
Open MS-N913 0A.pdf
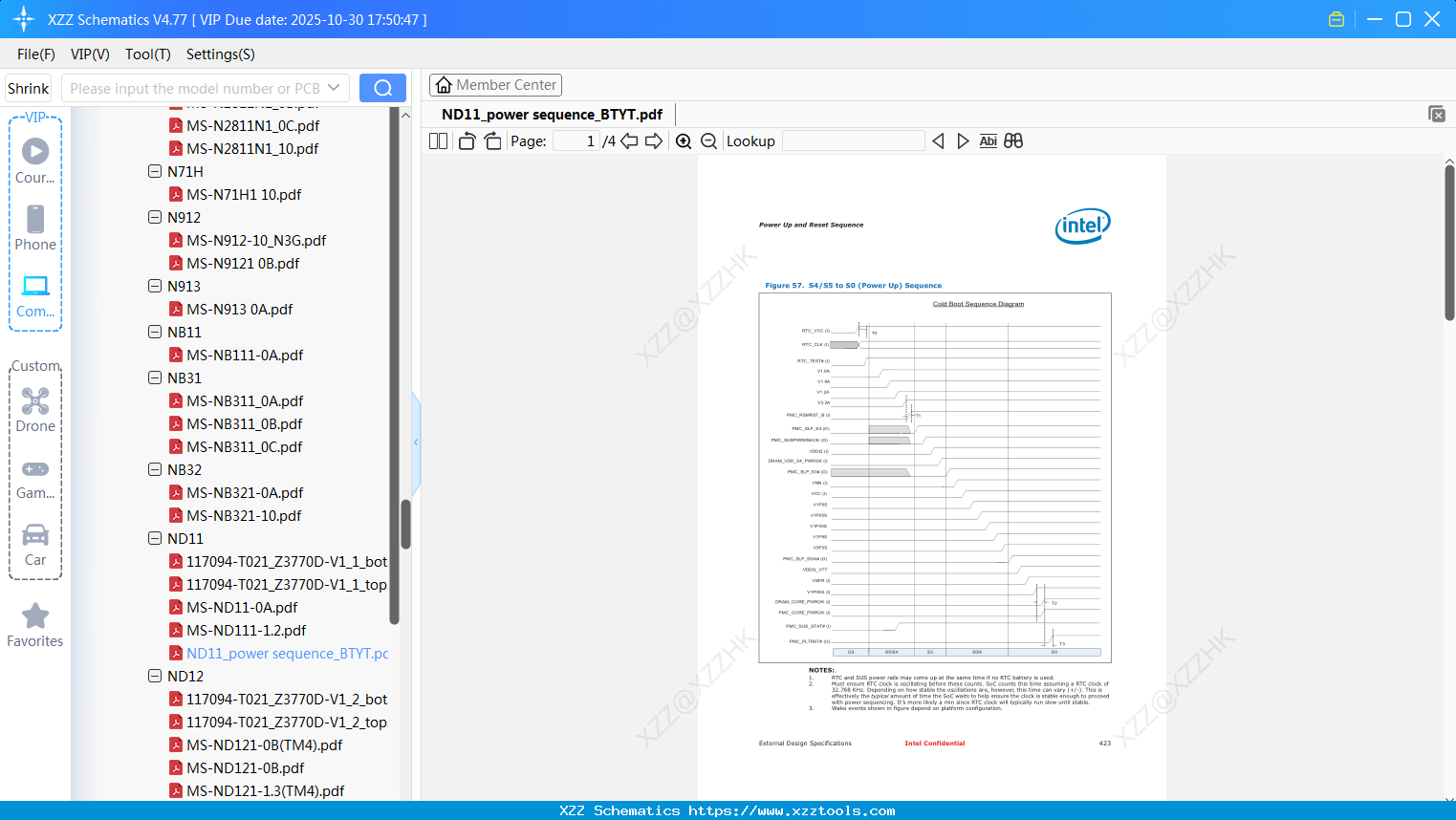click(240, 309)
